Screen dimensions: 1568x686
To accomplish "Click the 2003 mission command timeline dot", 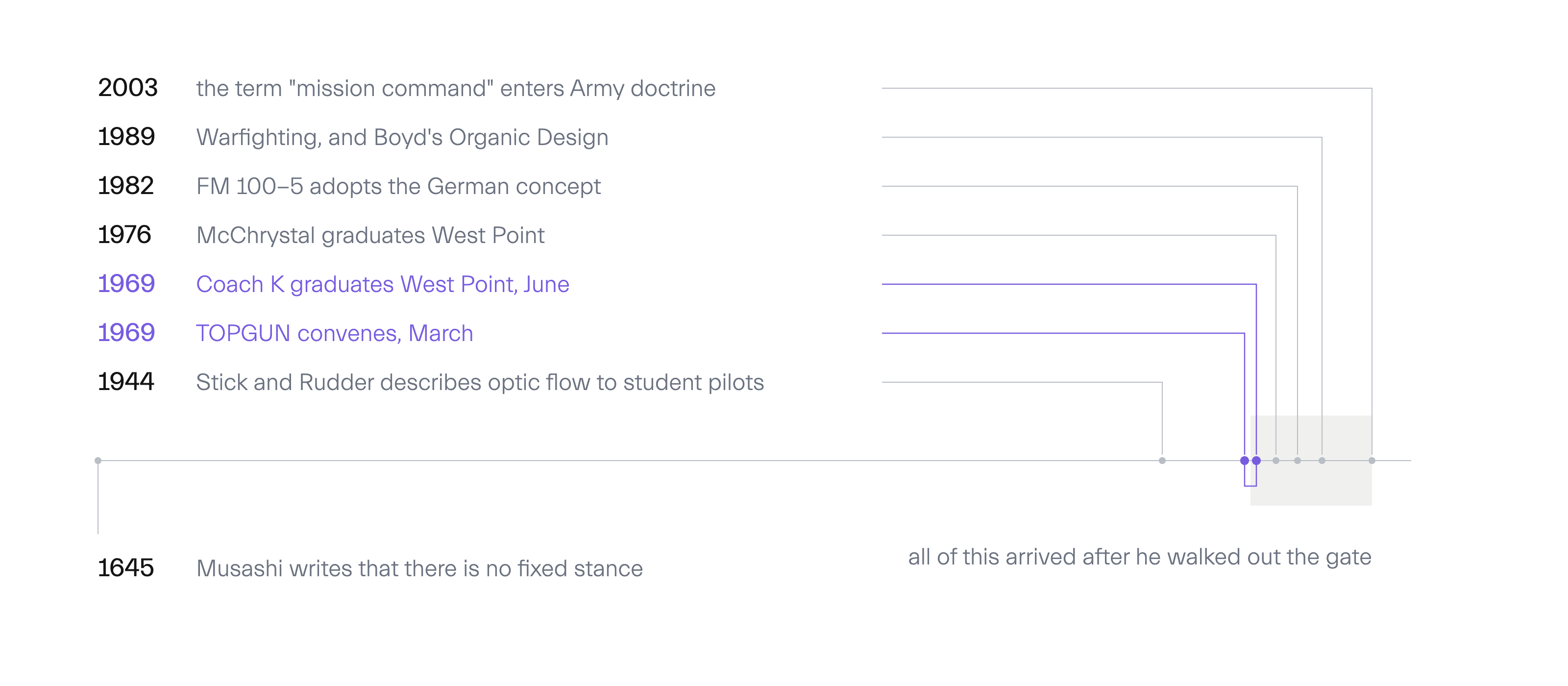I will pos(1372,461).
